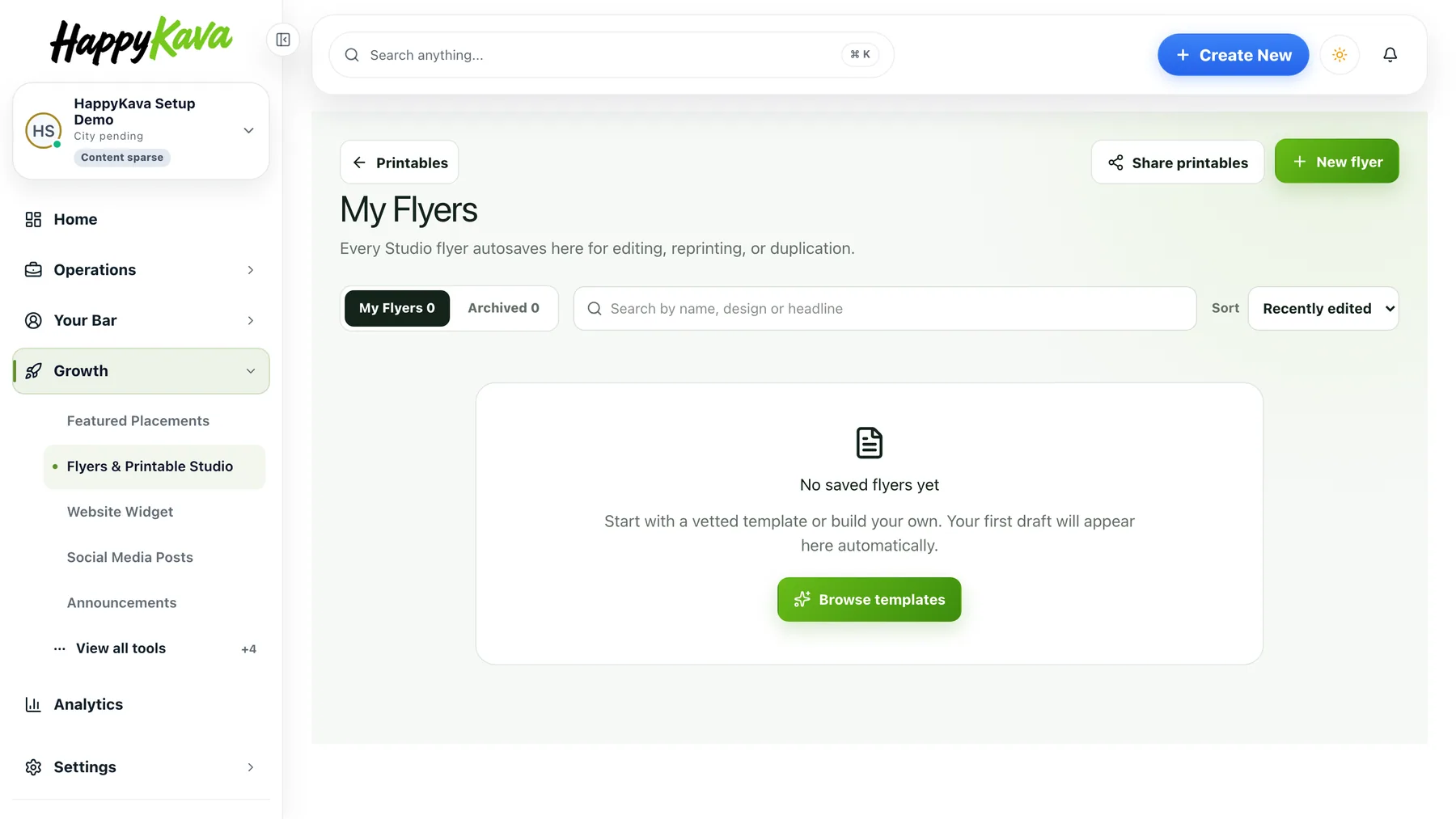The width and height of the screenshot is (1456, 819).
Task: Click Browse templates button
Action: pos(870,600)
